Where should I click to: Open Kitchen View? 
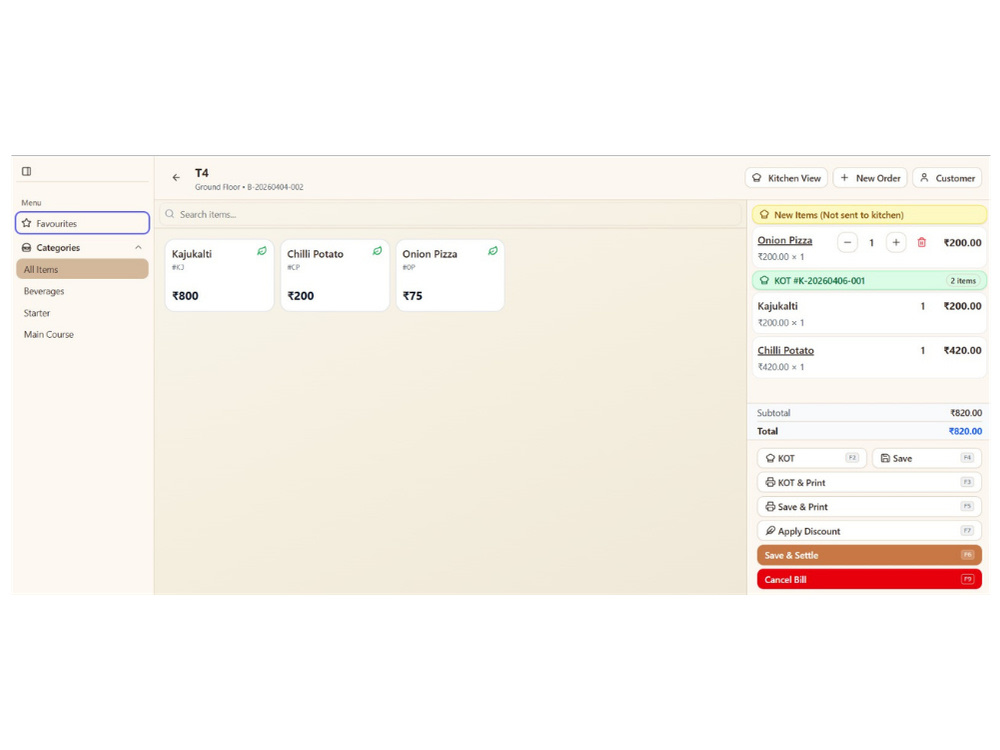pos(786,178)
